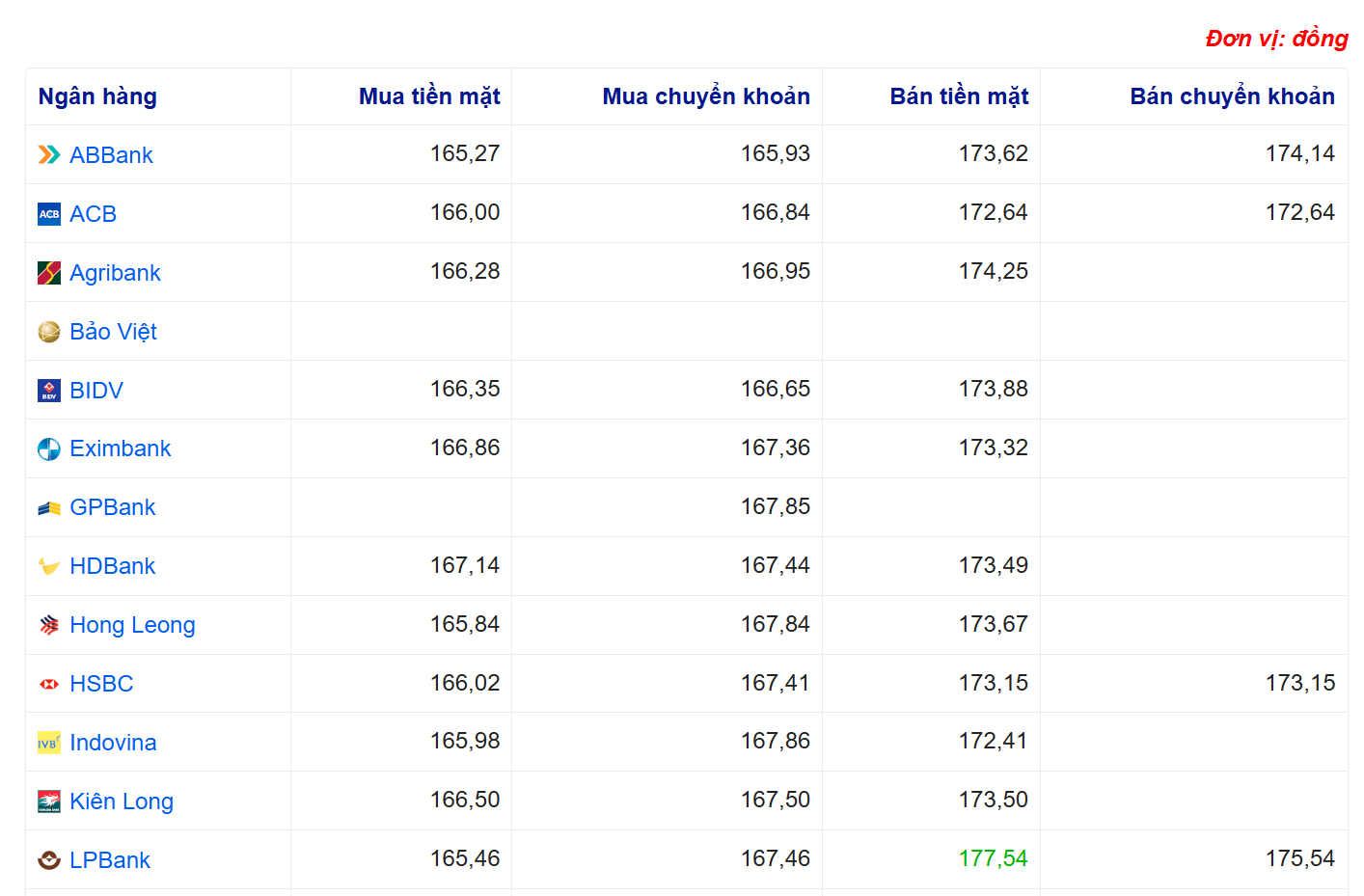Open the Hong Leong bank link
The image size is (1364, 896).
(x=132, y=625)
